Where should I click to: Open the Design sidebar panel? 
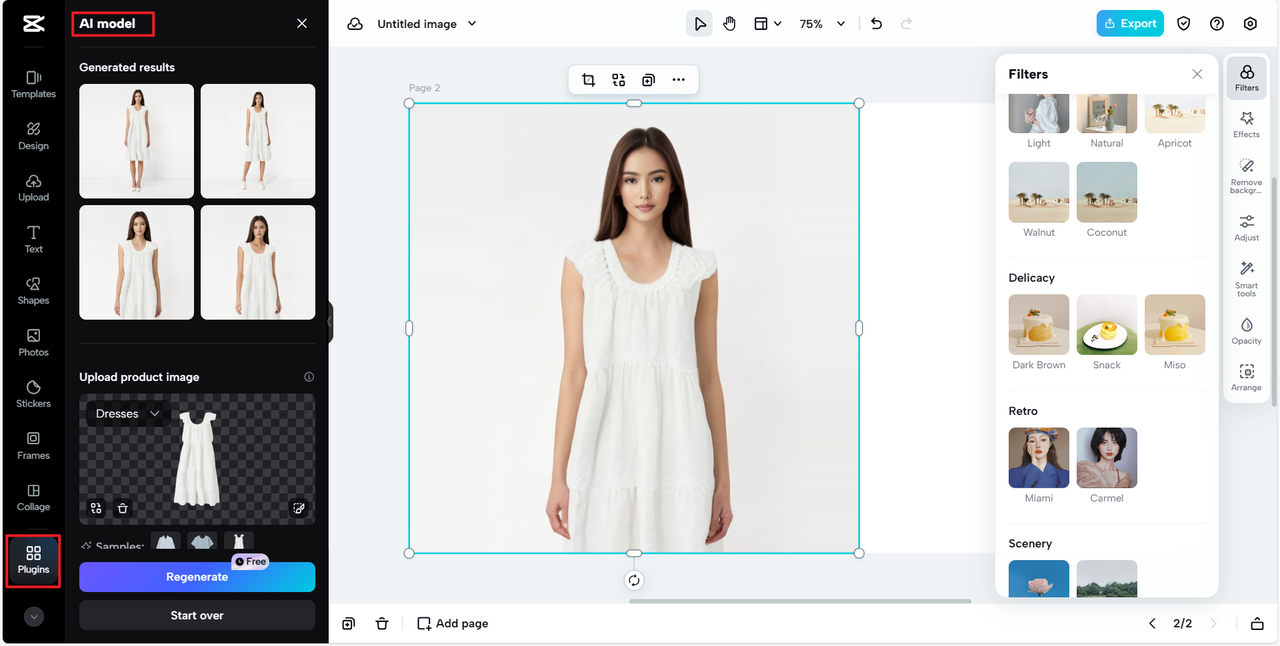(33, 136)
